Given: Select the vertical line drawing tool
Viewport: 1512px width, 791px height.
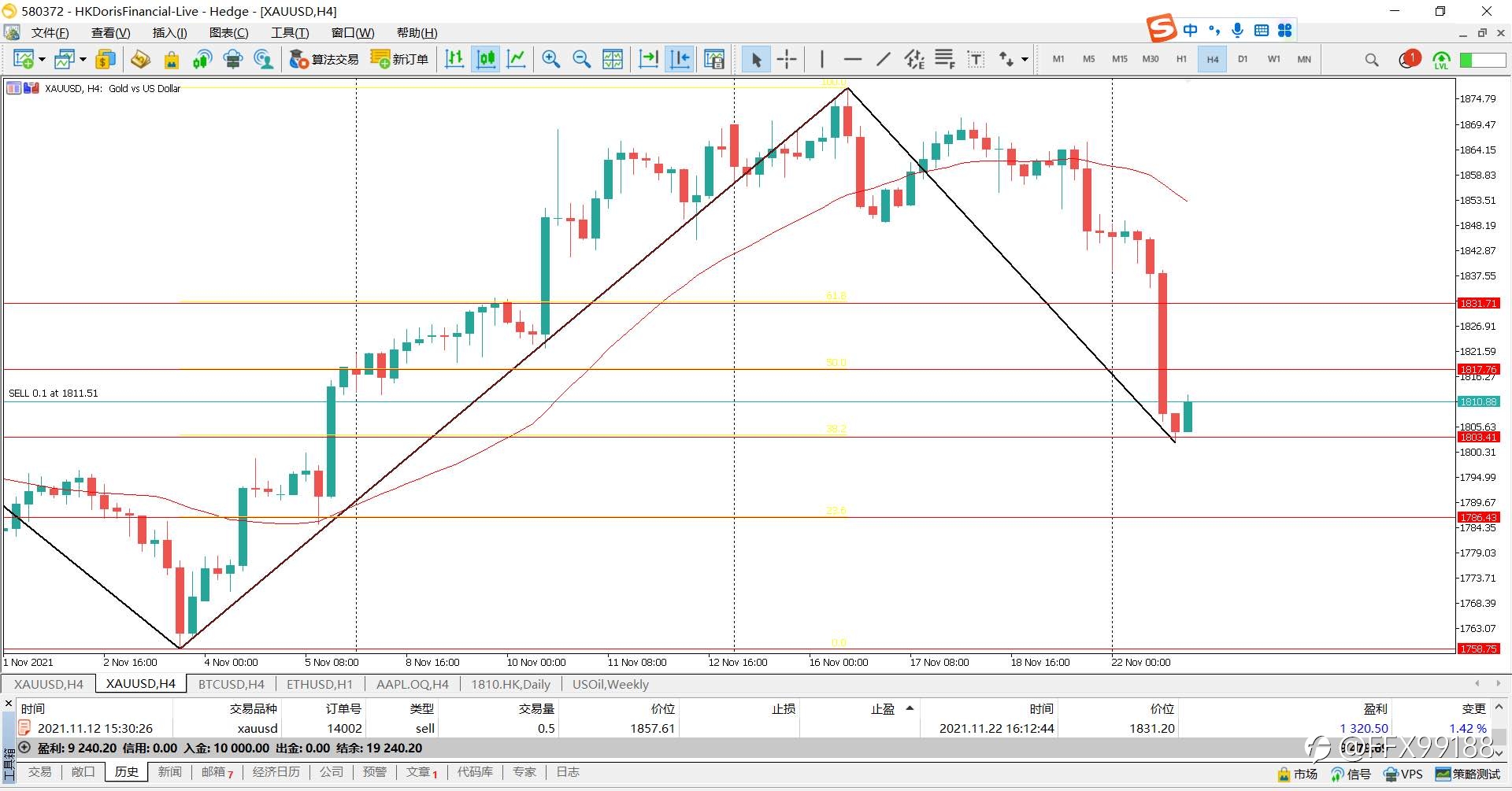Looking at the screenshot, I should coord(822,59).
